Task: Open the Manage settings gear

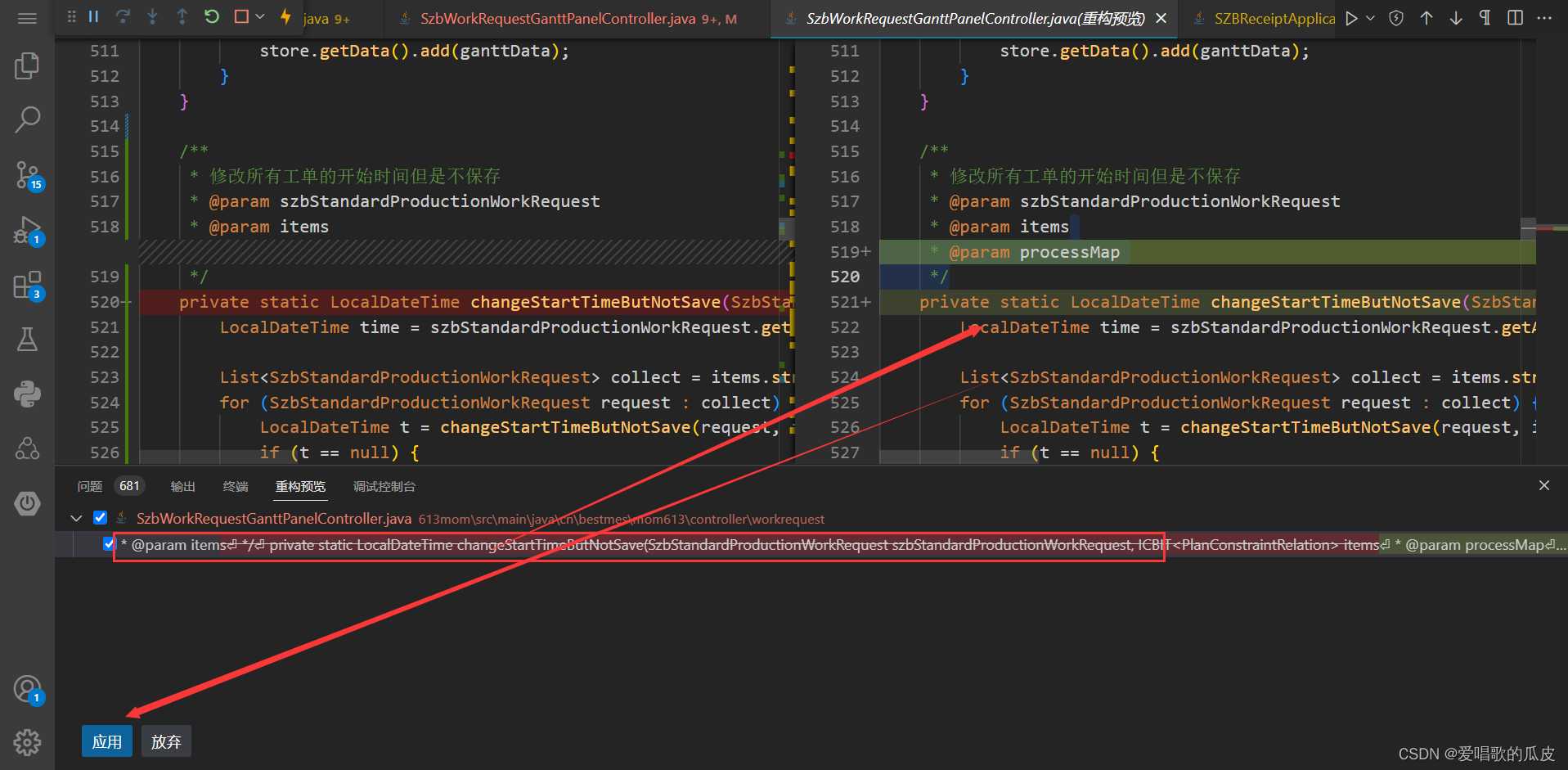Action: click(27, 743)
